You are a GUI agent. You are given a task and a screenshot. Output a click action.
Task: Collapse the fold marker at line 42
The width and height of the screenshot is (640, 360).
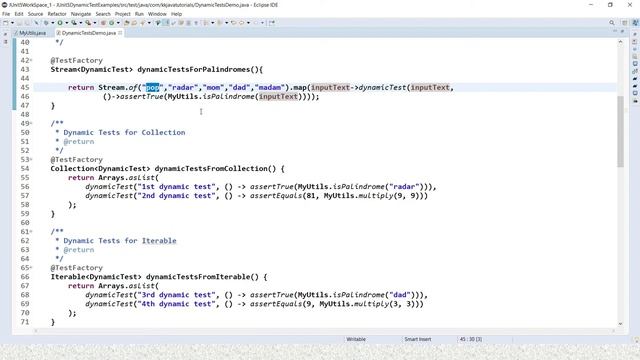31,60
